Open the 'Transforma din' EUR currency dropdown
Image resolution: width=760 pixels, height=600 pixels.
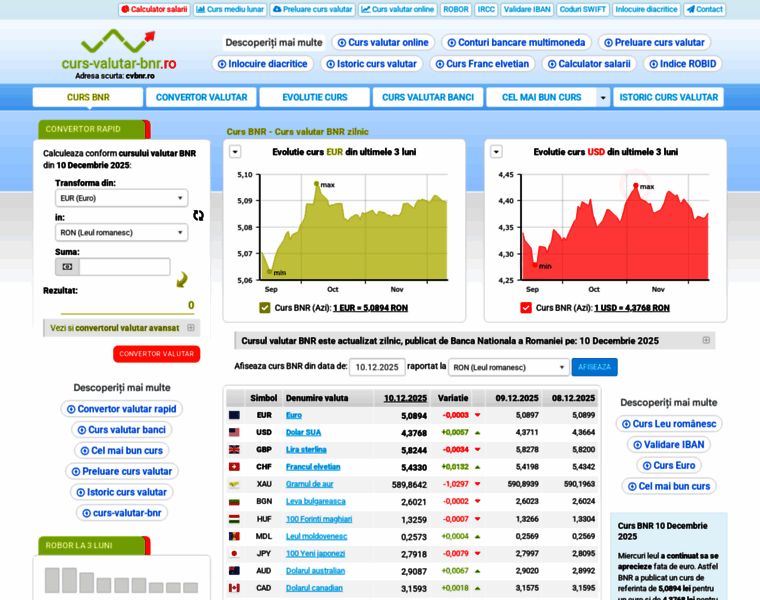point(121,198)
